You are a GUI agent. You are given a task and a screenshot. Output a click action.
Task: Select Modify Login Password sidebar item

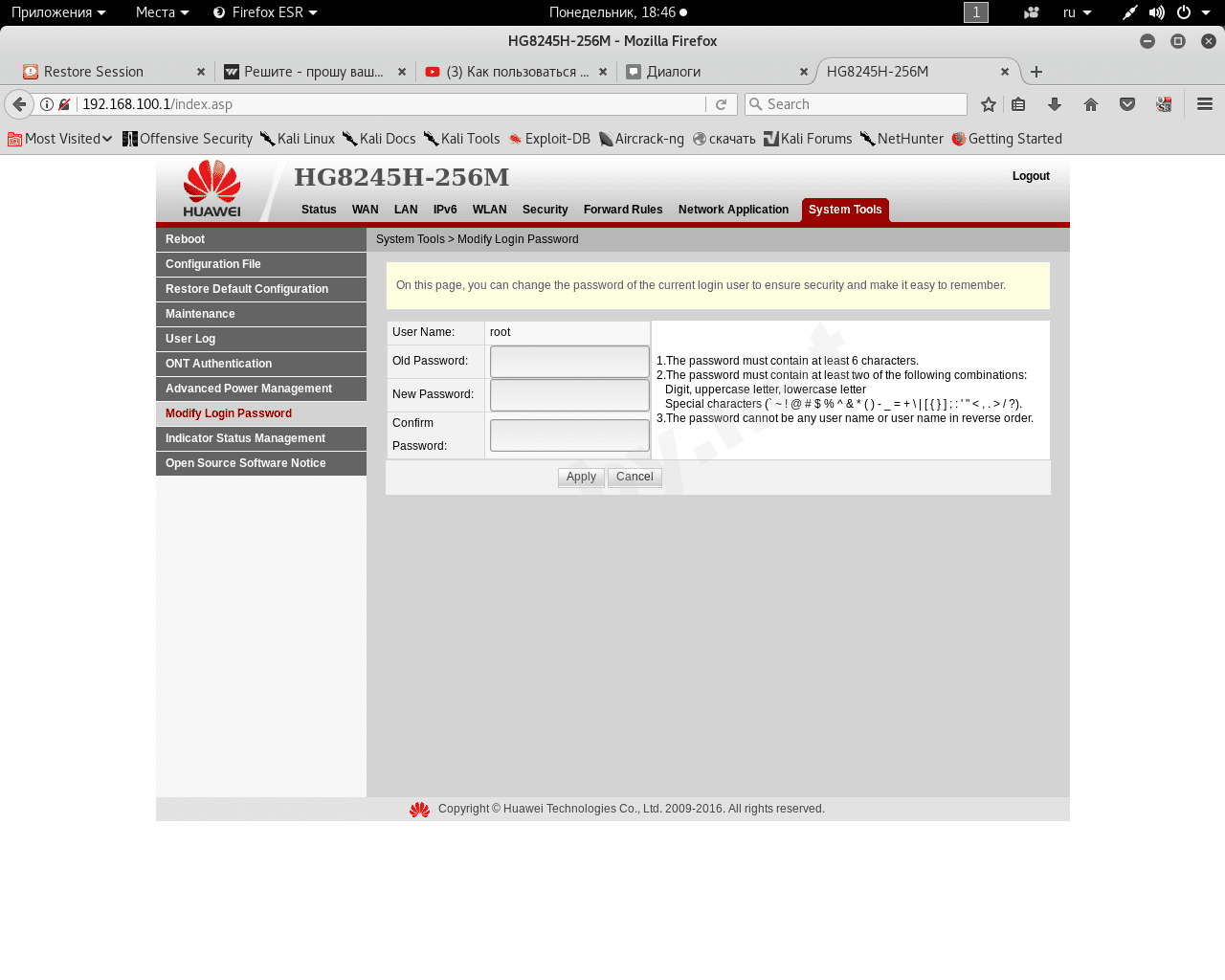(x=261, y=413)
